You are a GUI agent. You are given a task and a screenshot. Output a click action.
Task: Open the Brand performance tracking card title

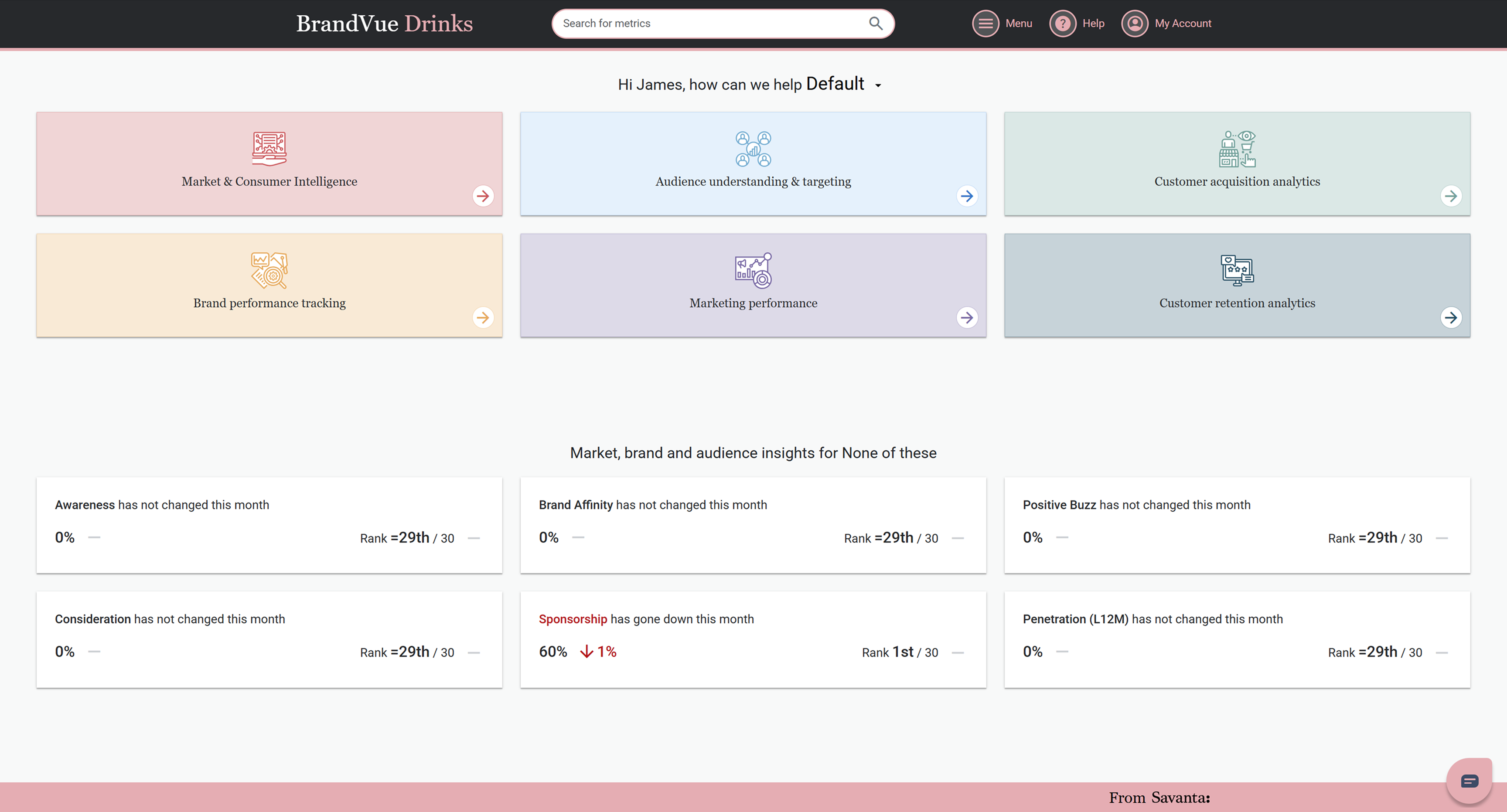269,303
